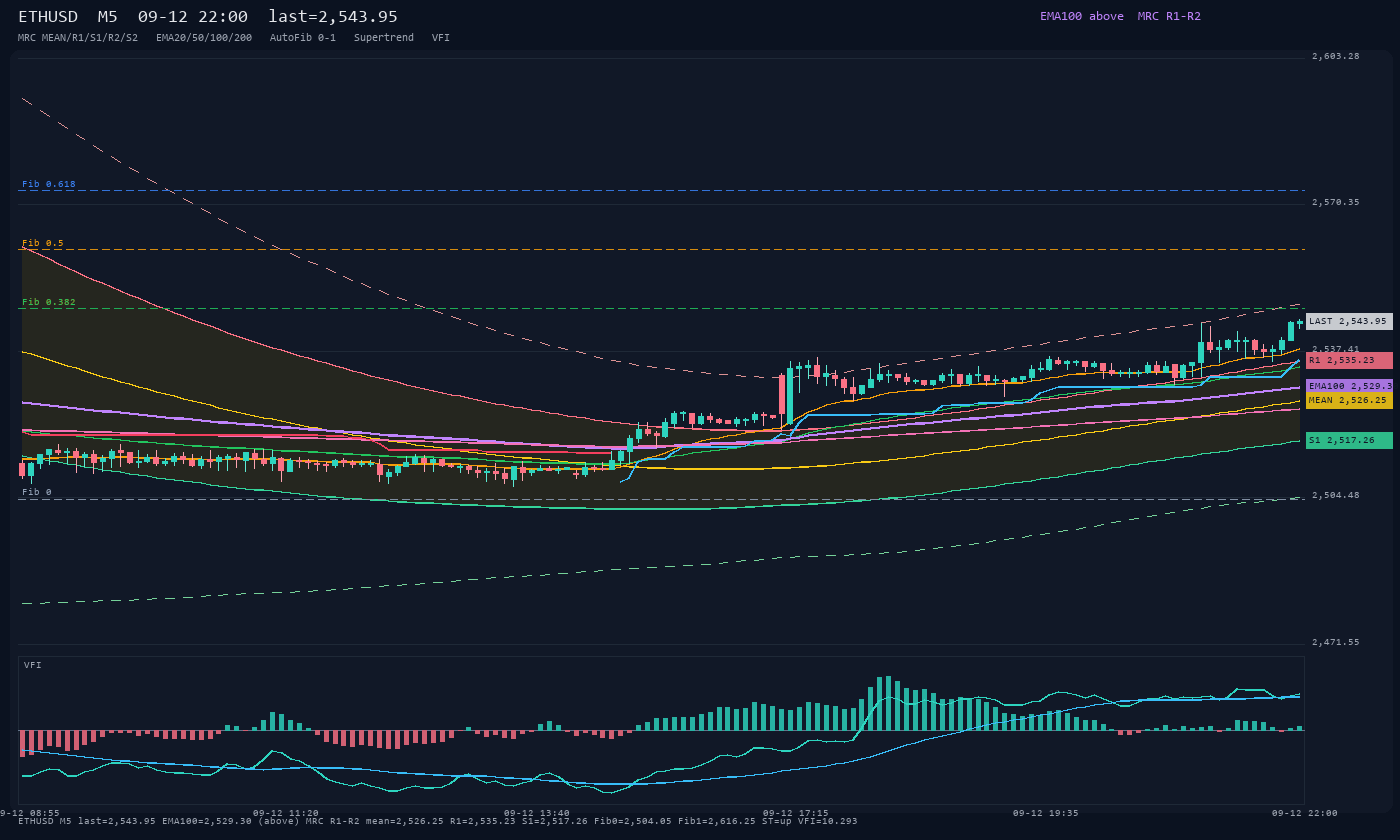Click the LAST 2,543.95 price tag
This screenshot has width=1400, height=840.
[1349, 321]
